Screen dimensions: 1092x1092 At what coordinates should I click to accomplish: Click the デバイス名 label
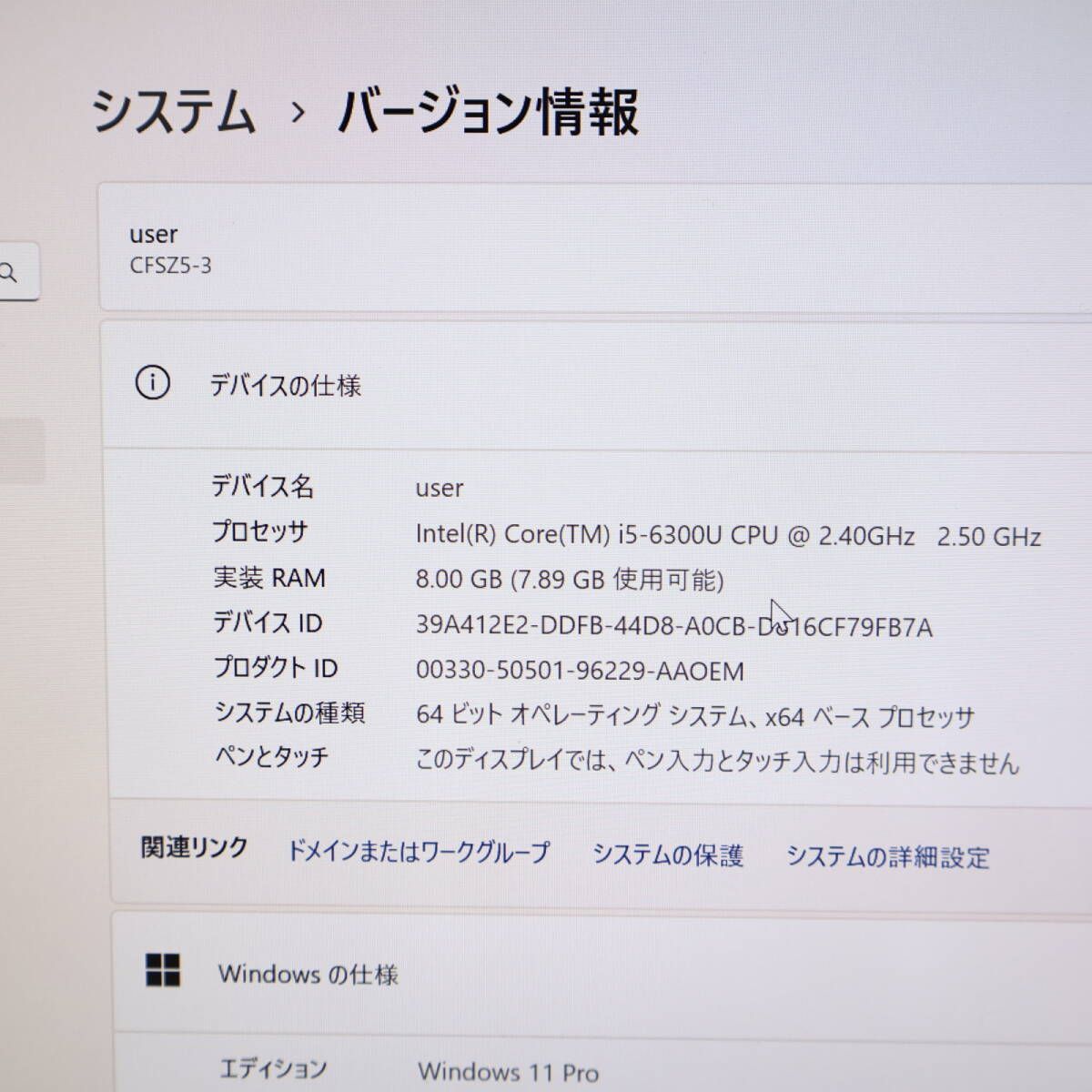pos(263,486)
